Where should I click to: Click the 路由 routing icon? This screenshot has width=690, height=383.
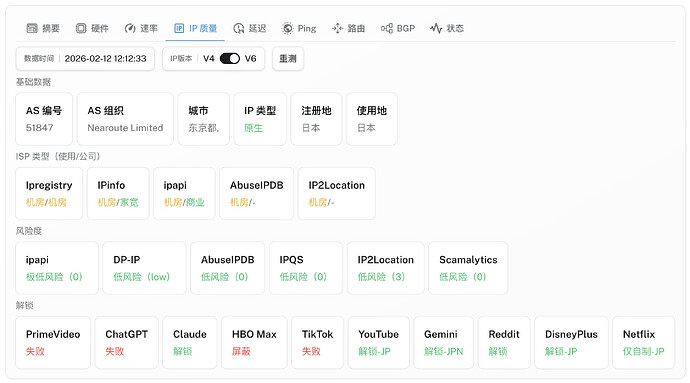(338, 29)
